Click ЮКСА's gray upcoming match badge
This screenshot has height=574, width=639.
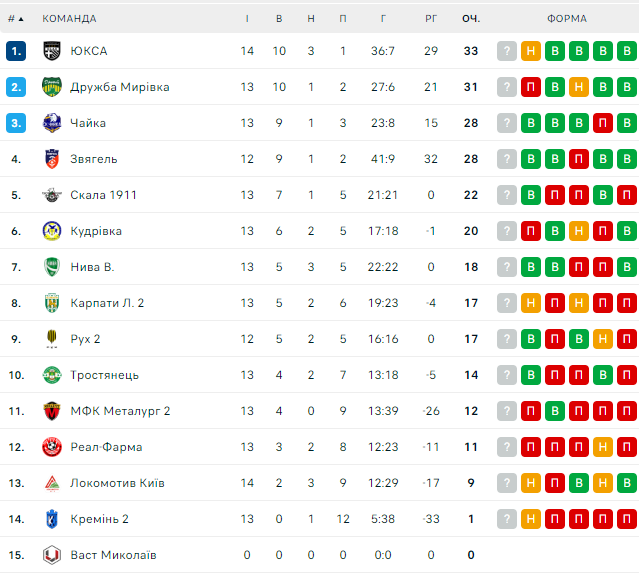click(507, 51)
